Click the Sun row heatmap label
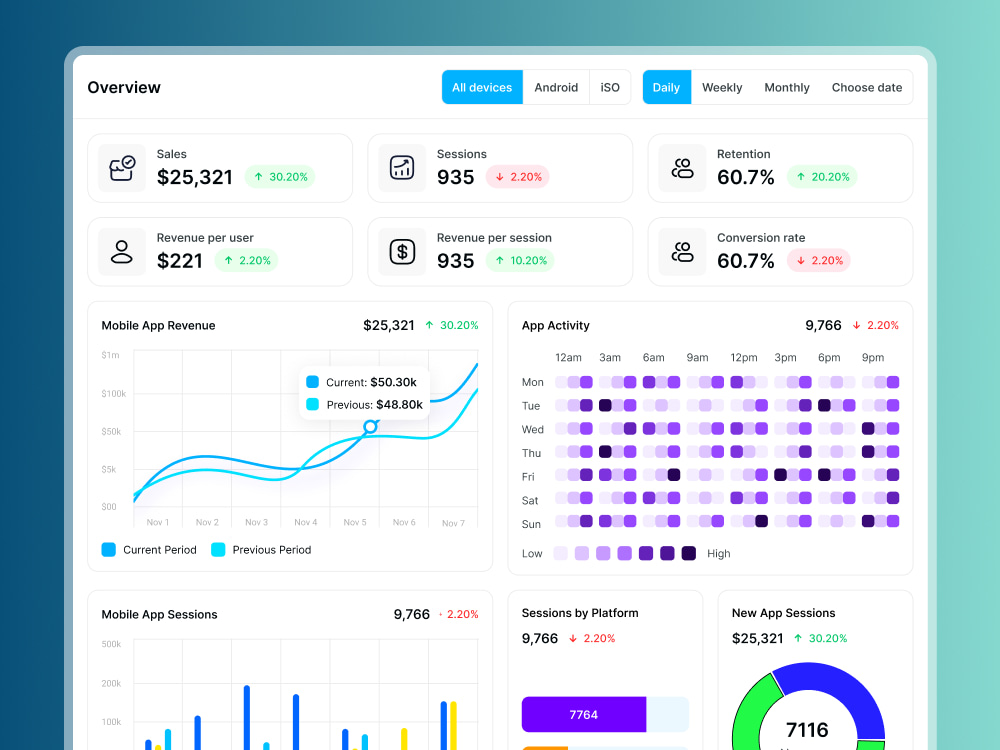 [531, 524]
